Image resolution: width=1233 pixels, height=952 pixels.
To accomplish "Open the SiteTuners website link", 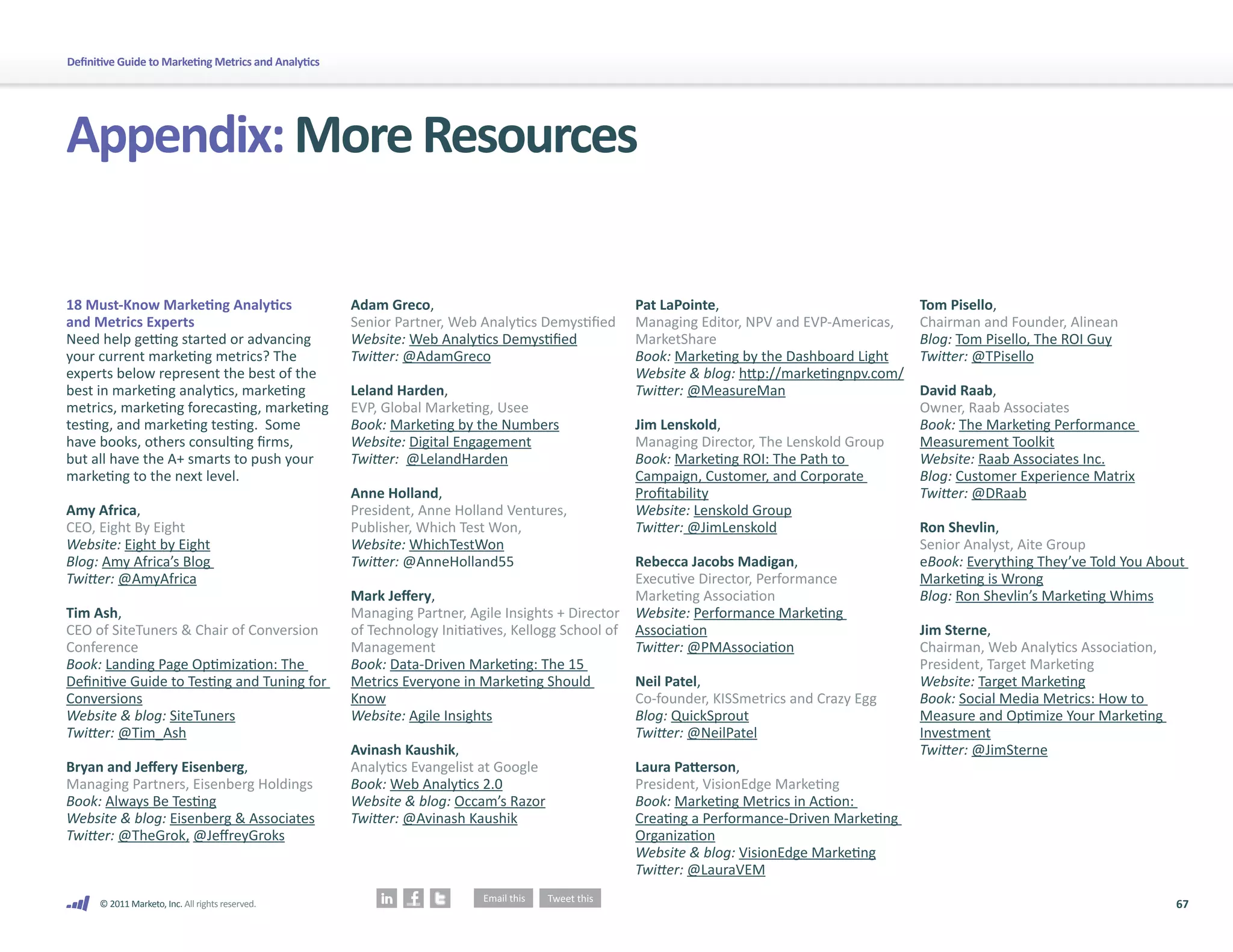I will point(202,716).
